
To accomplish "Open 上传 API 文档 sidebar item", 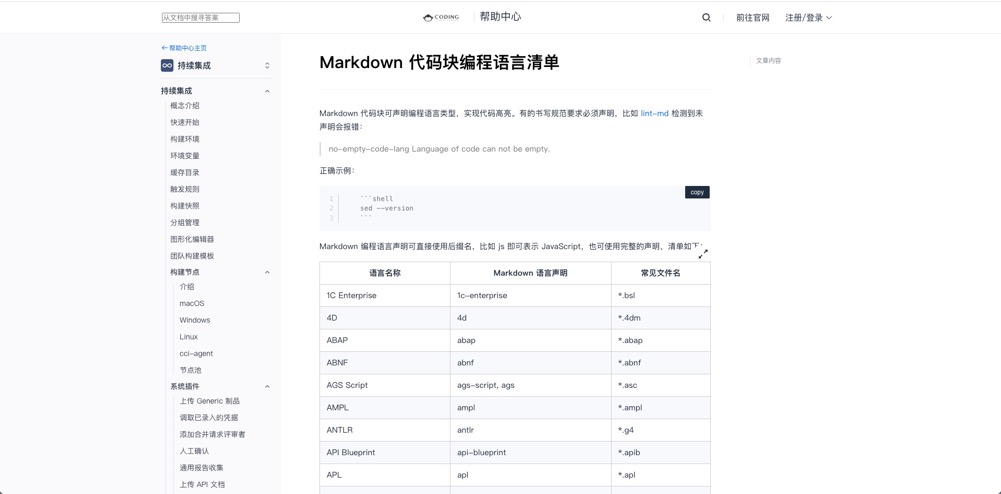I will 202,484.
